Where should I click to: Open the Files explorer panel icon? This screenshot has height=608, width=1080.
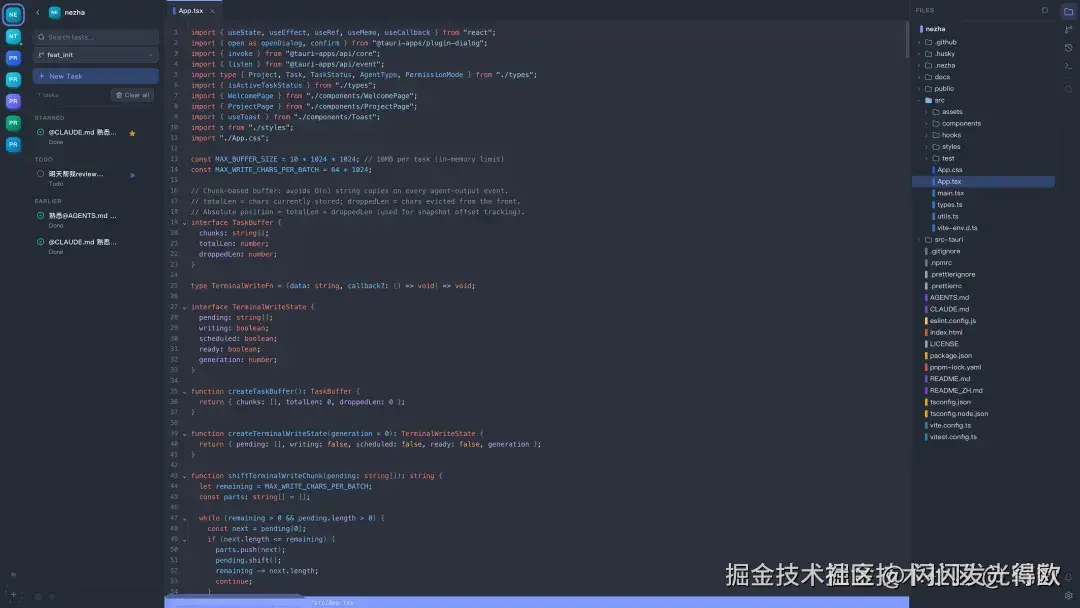(x=1068, y=11)
